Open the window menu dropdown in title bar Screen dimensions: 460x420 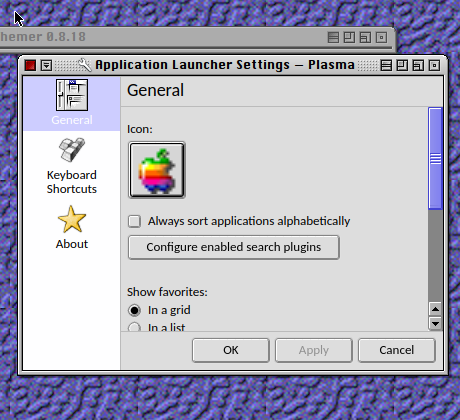tap(46, 65)
